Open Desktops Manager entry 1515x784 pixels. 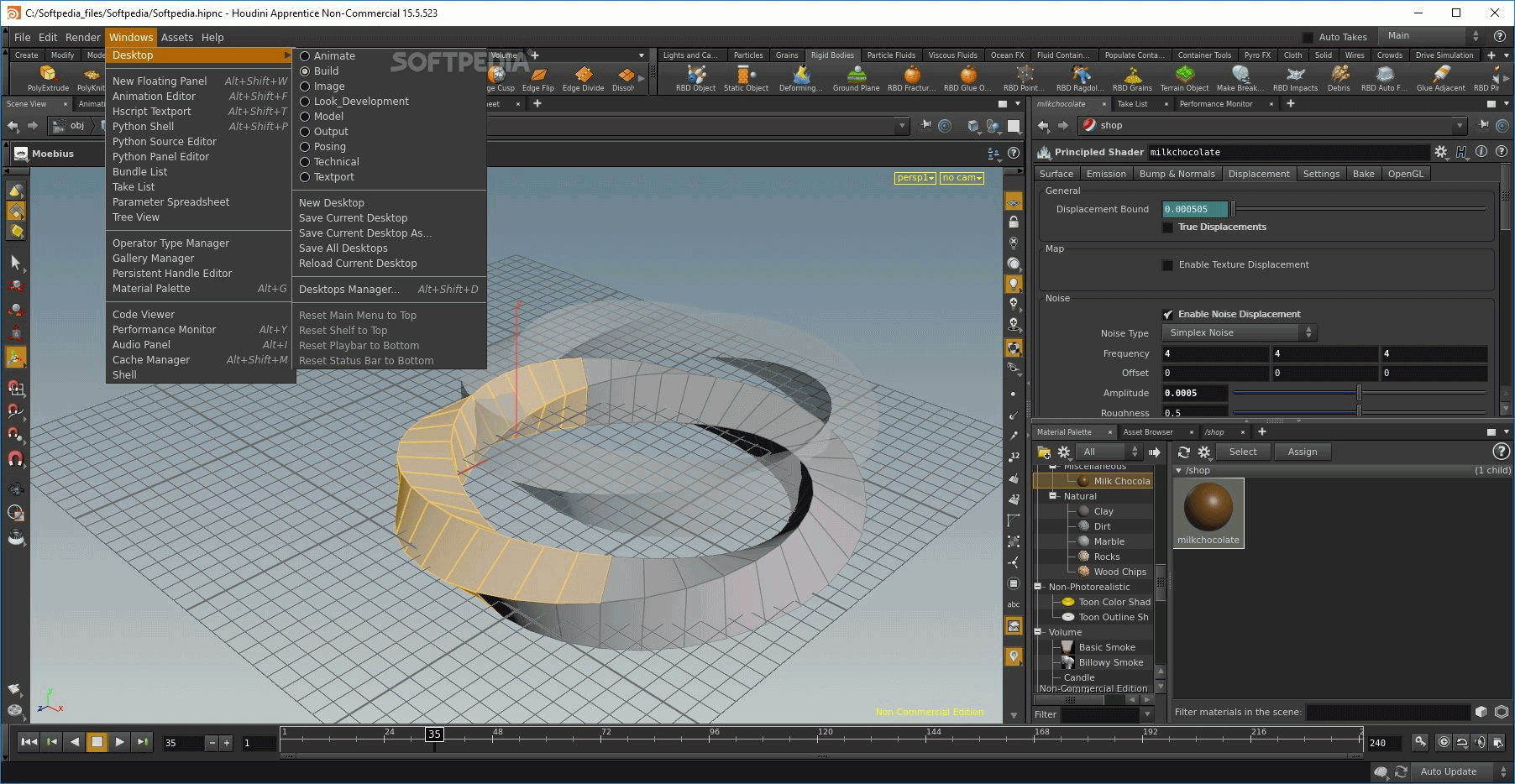tap(391, 290)
